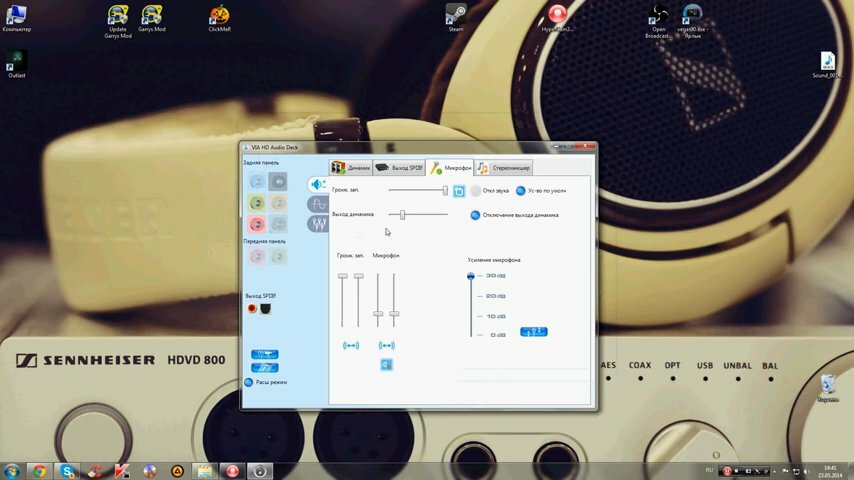This screenshot has width=854, height=480.
Task: Select the ClickMeR pumpkin desktop icon
Action: [x=219, y=19]
